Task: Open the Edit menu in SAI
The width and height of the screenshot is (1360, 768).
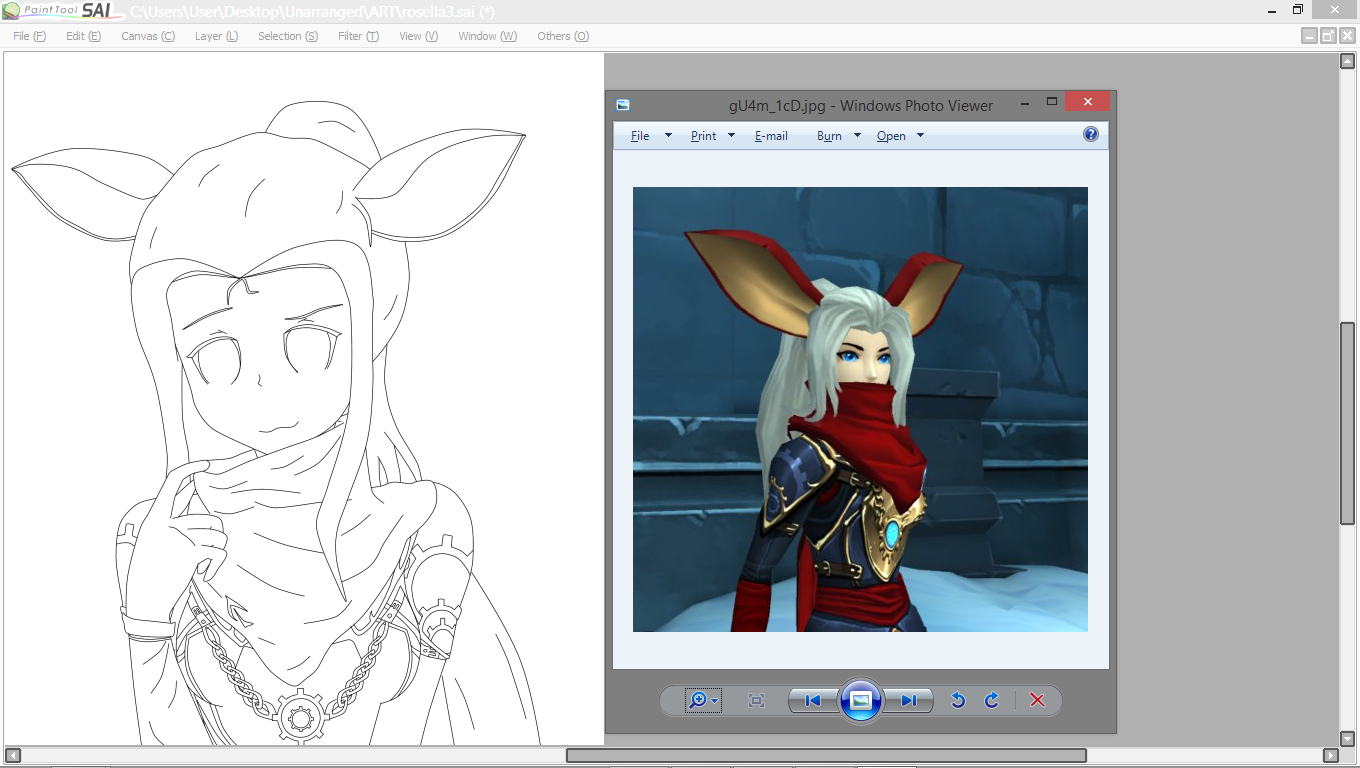Action: pos(83,36)
